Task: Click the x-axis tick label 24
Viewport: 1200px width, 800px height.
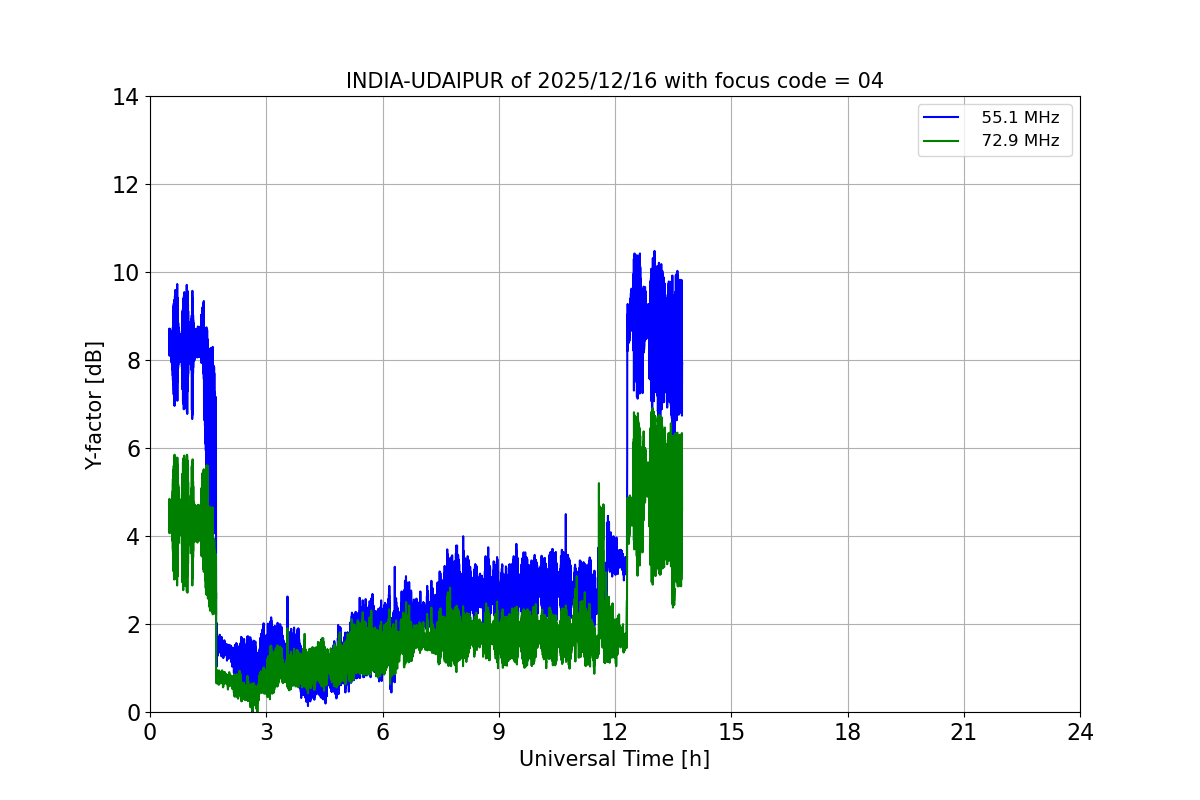Action: [x=1080, y=732]
